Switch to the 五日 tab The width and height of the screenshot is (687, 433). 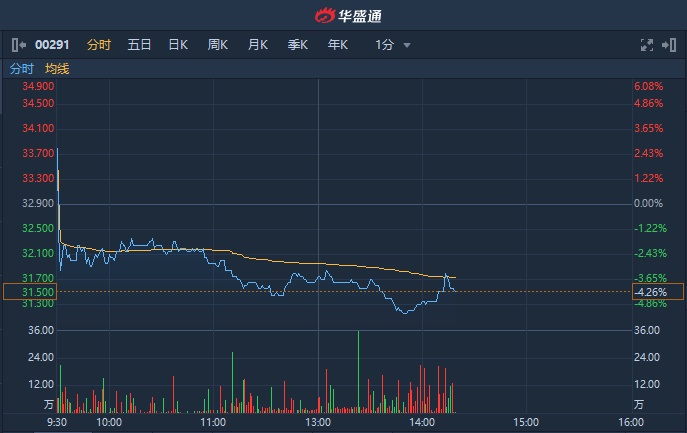click(139, 45)
